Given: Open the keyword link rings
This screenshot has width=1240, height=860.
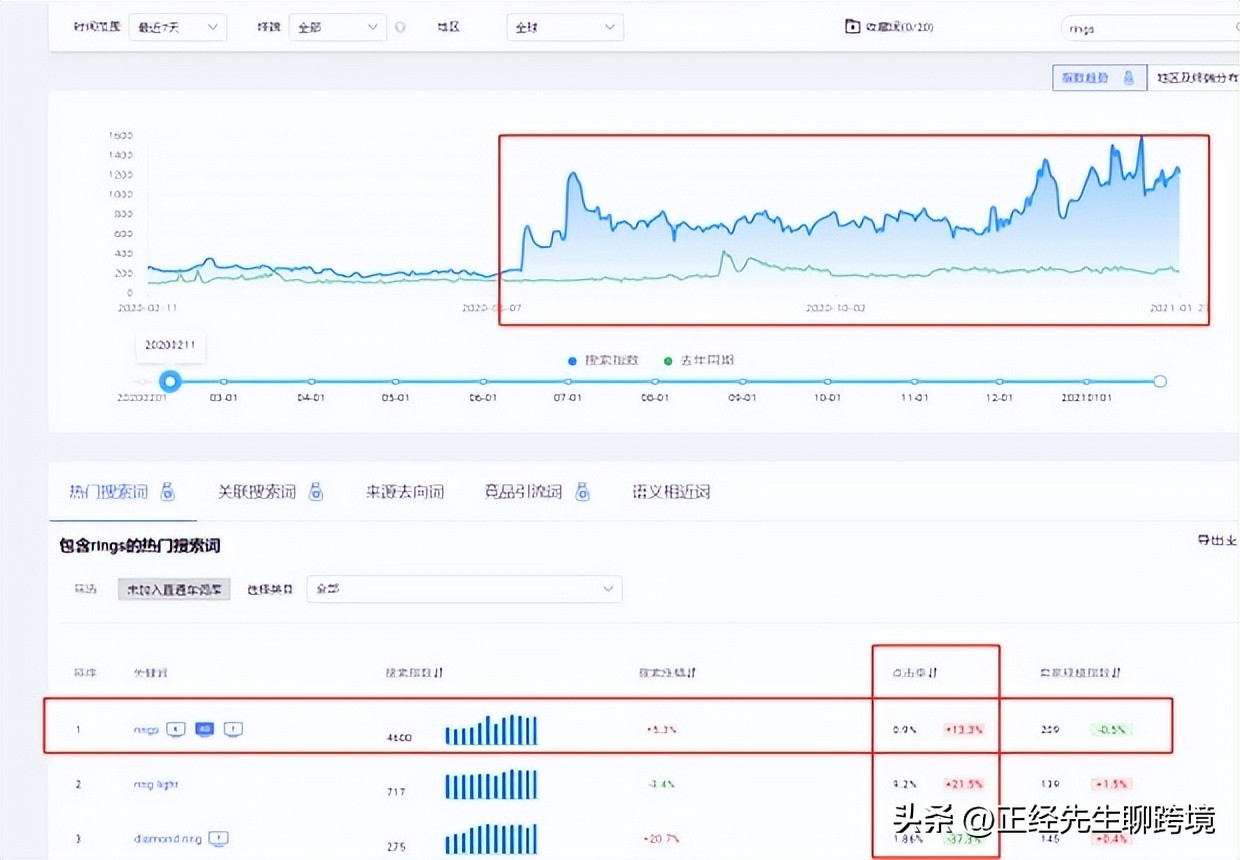Looking at the screenshot, I should coord(146,730).
